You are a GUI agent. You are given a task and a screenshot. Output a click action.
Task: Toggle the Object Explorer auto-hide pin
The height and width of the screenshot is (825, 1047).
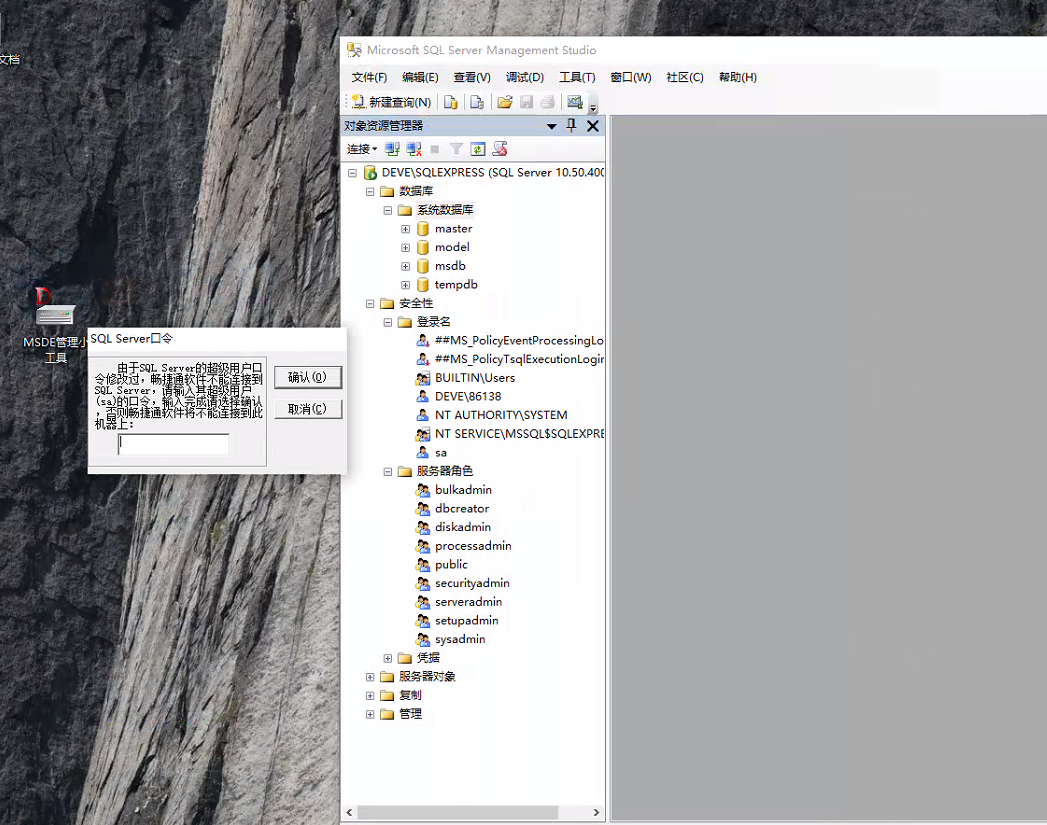pos(572,125)
